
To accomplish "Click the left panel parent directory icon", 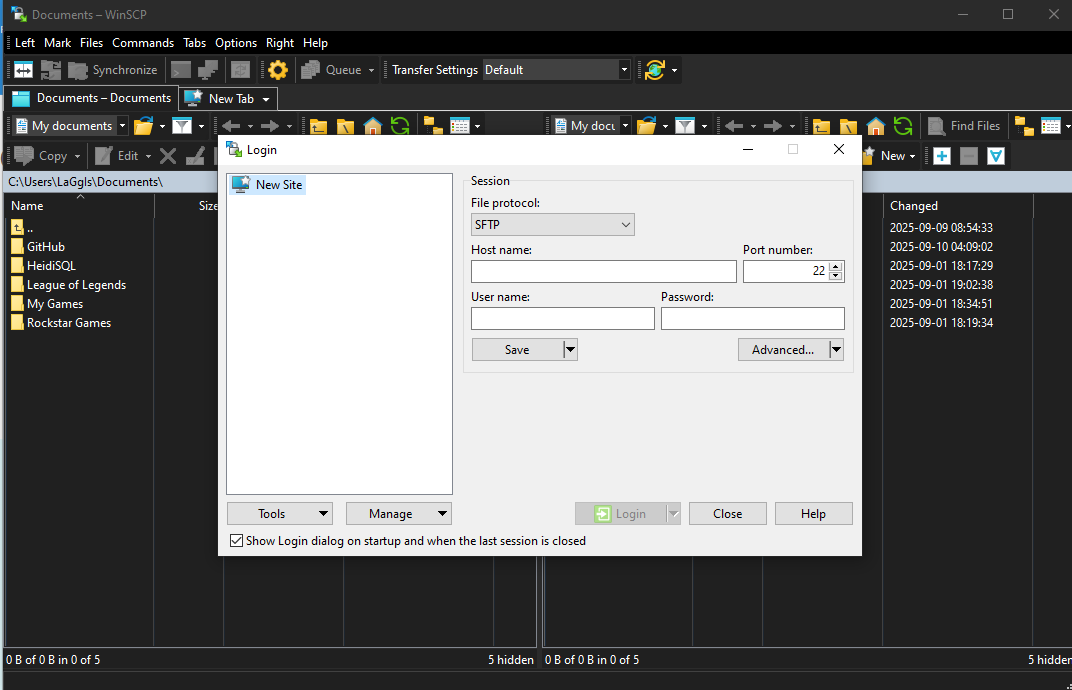I will 318,126.
